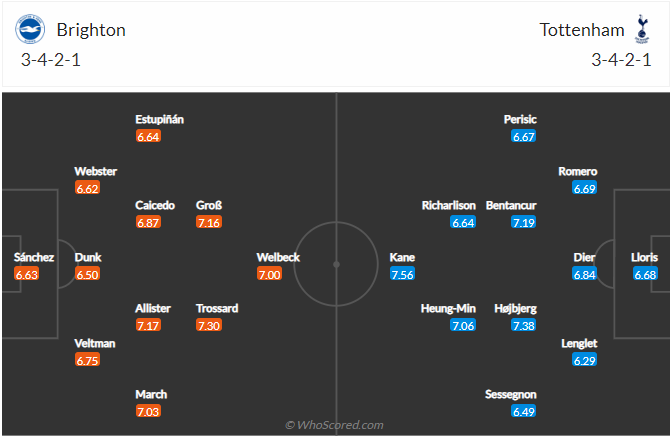Select Welbeck's 7.00 rating badge

coord(270,274)
